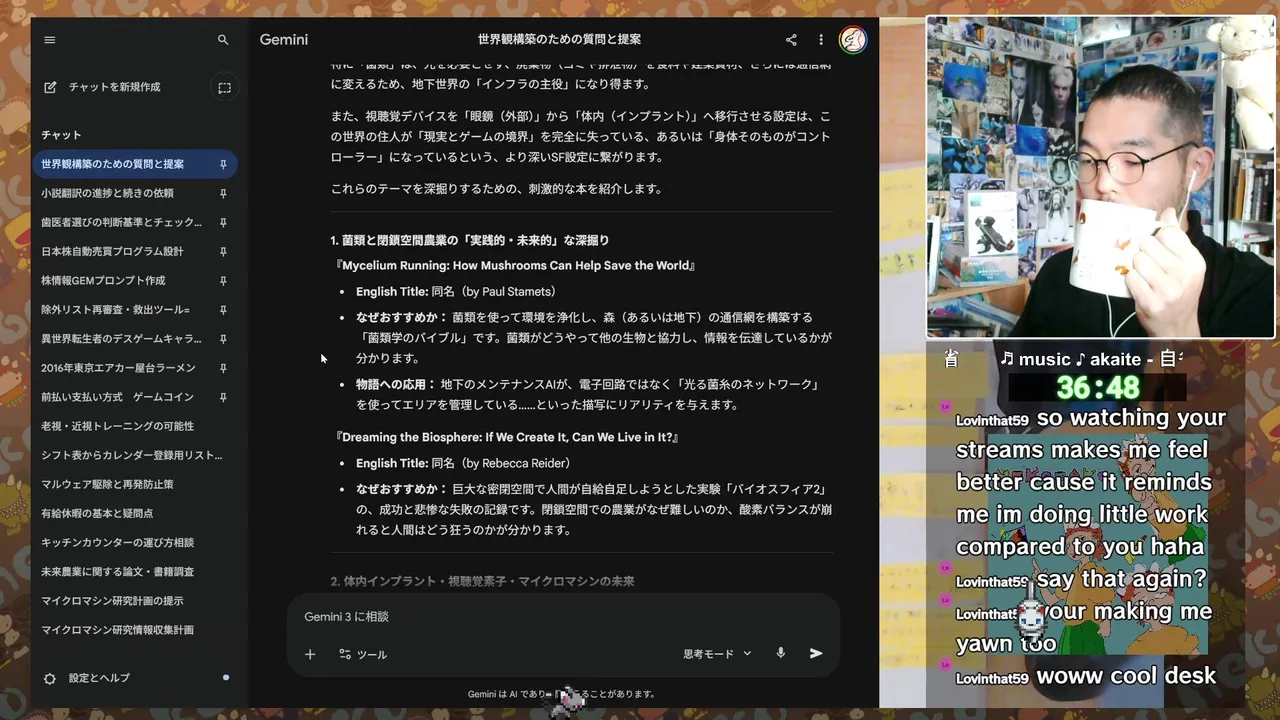Open chat 小説翻訳の進捗と続きの依頼
The height and width of the screenshot is (720, 1280).
pyautogui.click(x=134, y=193)
